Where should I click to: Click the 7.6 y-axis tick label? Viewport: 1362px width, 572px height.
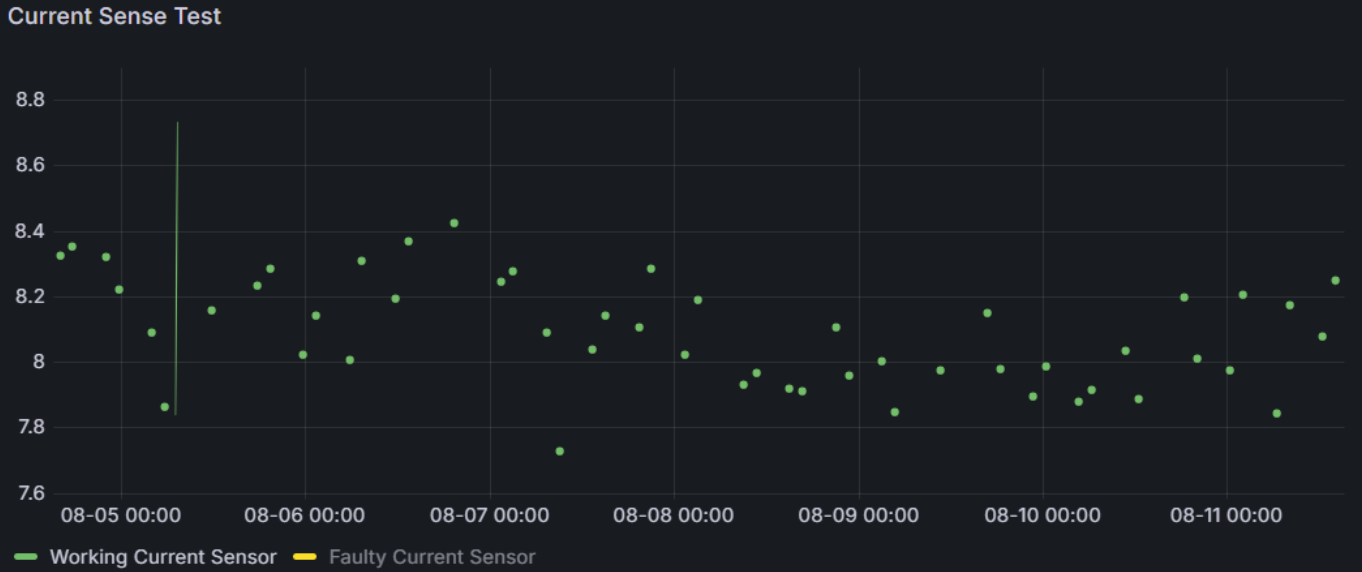[30, 493]
